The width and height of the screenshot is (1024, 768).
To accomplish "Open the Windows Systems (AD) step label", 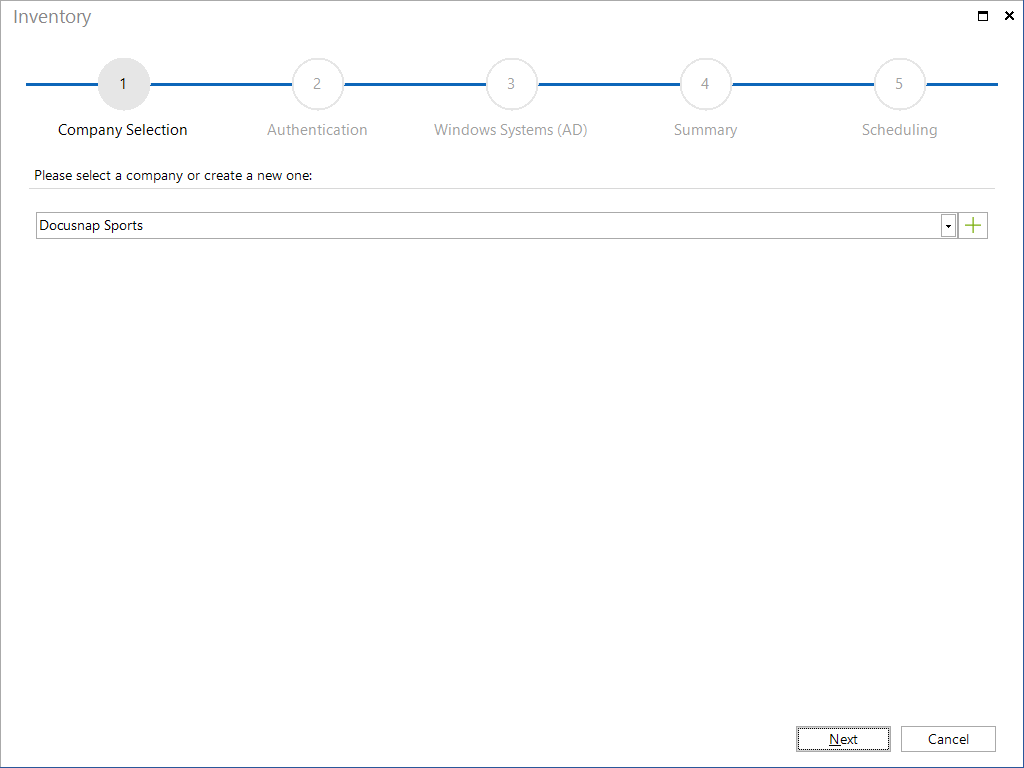I will [x=511, y=130].
